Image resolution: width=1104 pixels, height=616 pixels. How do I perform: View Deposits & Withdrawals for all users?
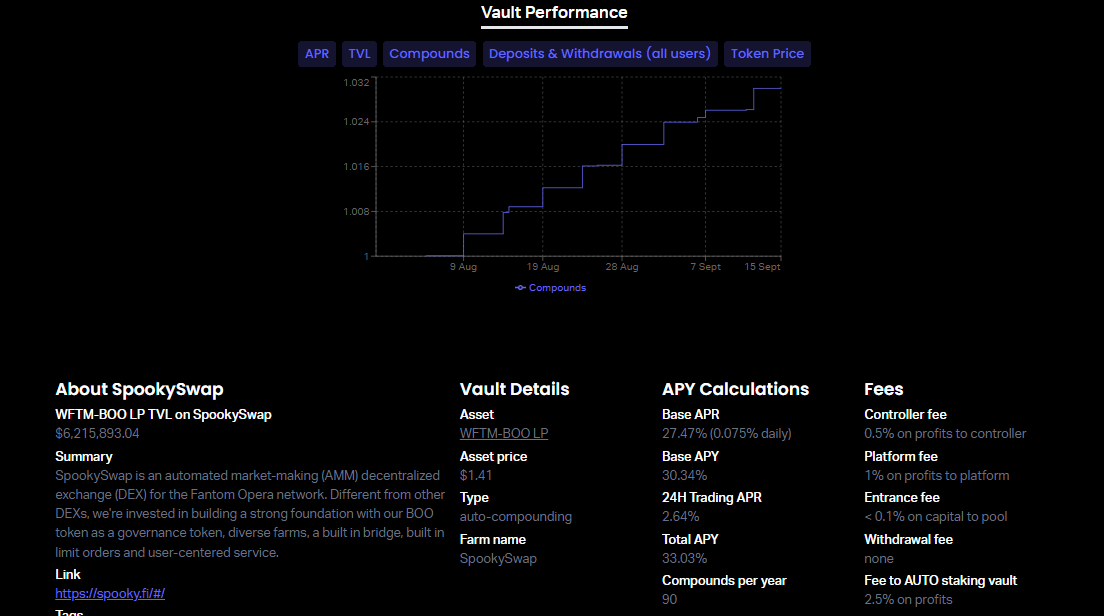(x=600, y=53)
